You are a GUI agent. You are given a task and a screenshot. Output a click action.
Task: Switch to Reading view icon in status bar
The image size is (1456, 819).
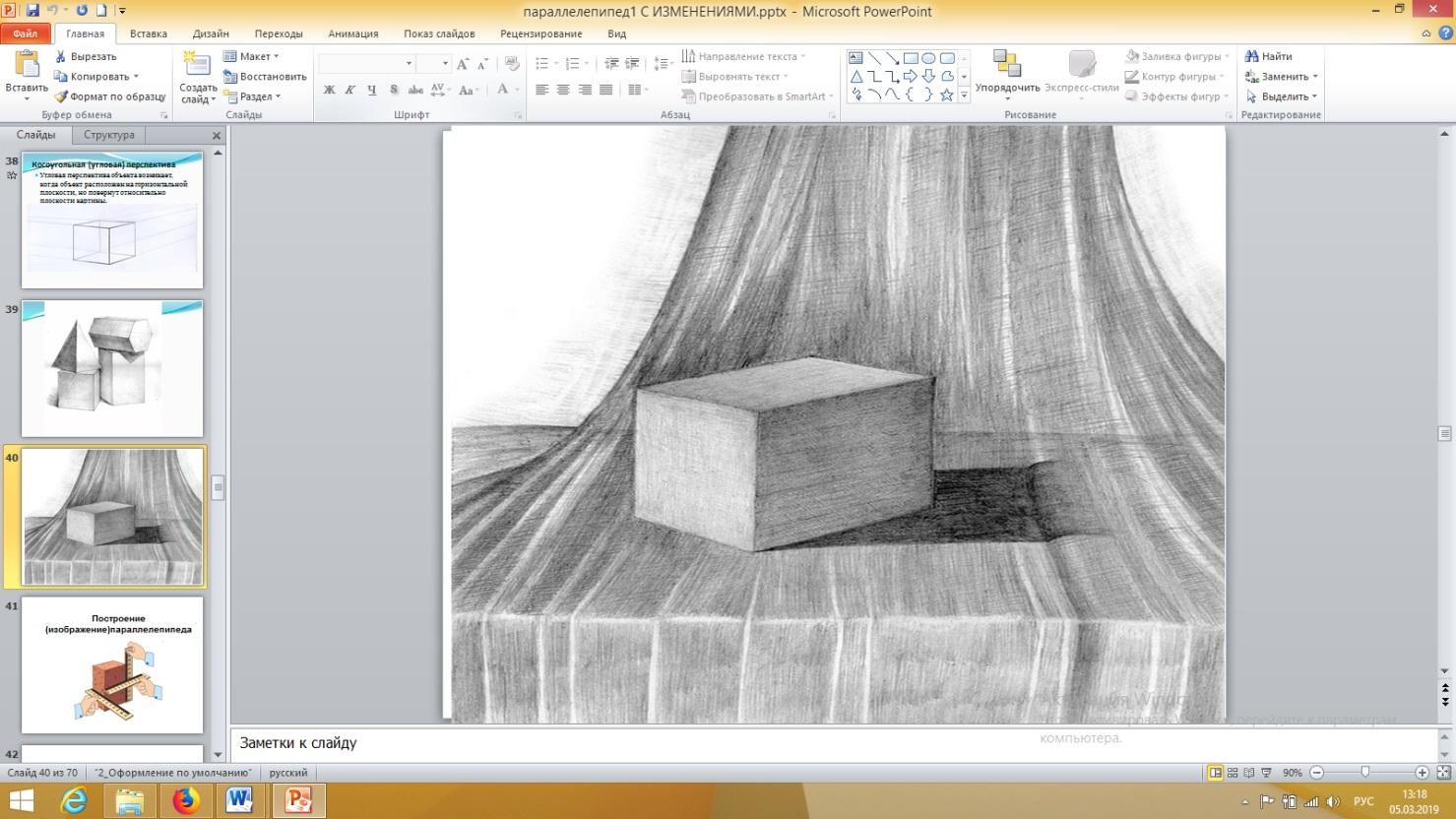[1249, 773]
